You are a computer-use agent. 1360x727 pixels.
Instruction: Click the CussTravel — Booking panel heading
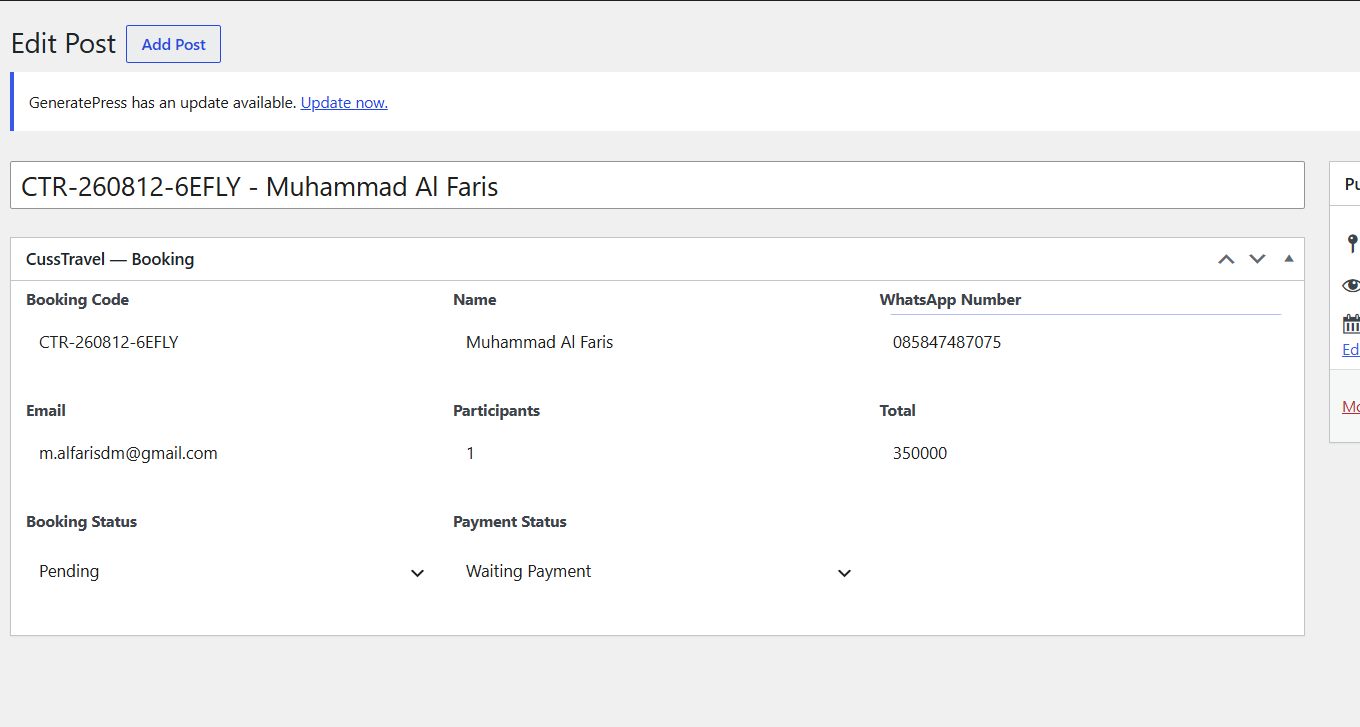[x=110, y=259]
